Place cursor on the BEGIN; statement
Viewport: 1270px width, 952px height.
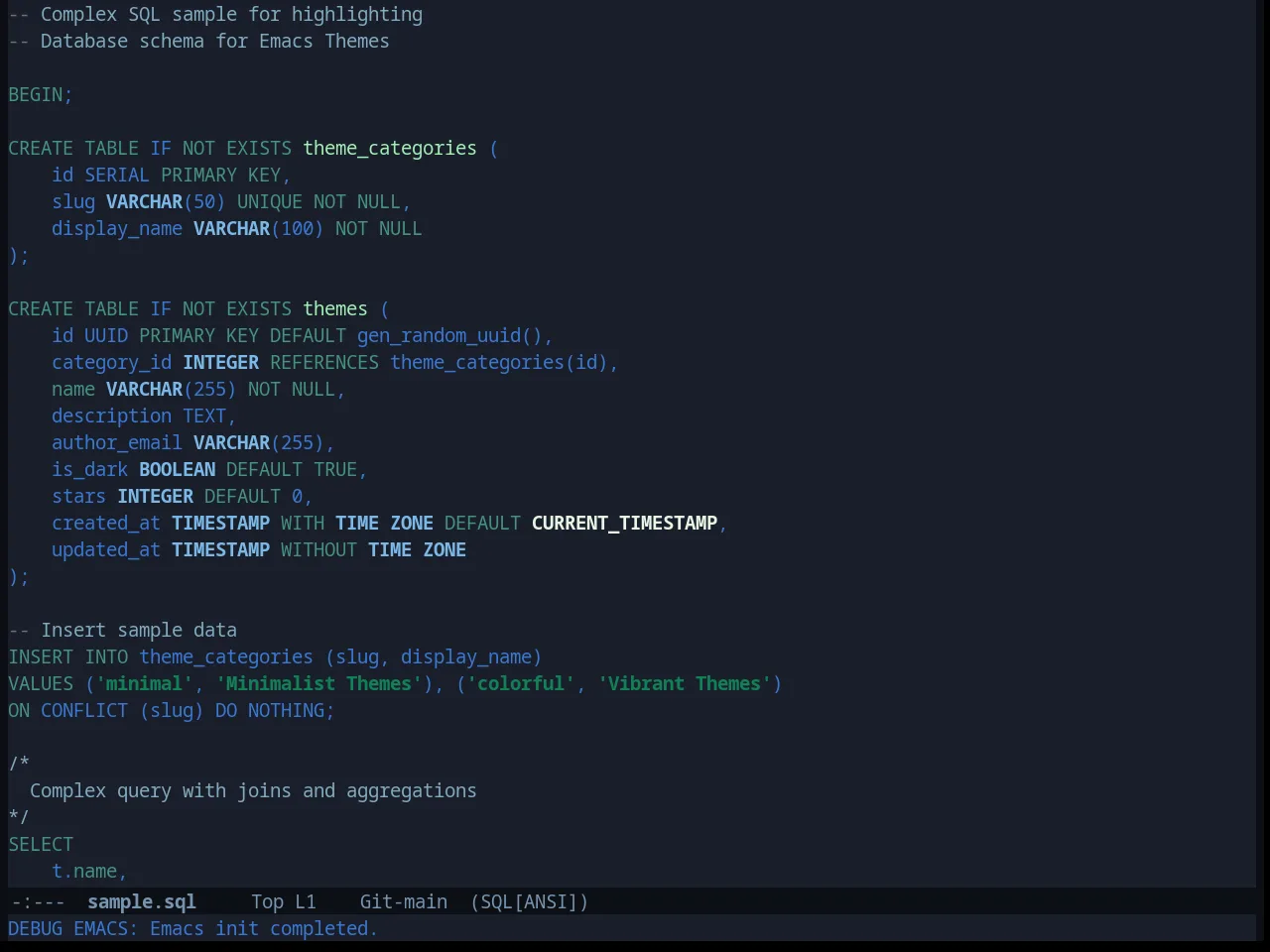41,94
